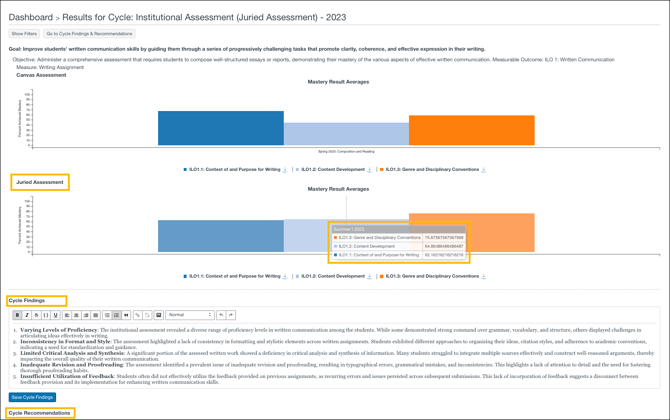Insert image using picture icon
Viewport: 670px width, 420px height.
pos(159,315)
